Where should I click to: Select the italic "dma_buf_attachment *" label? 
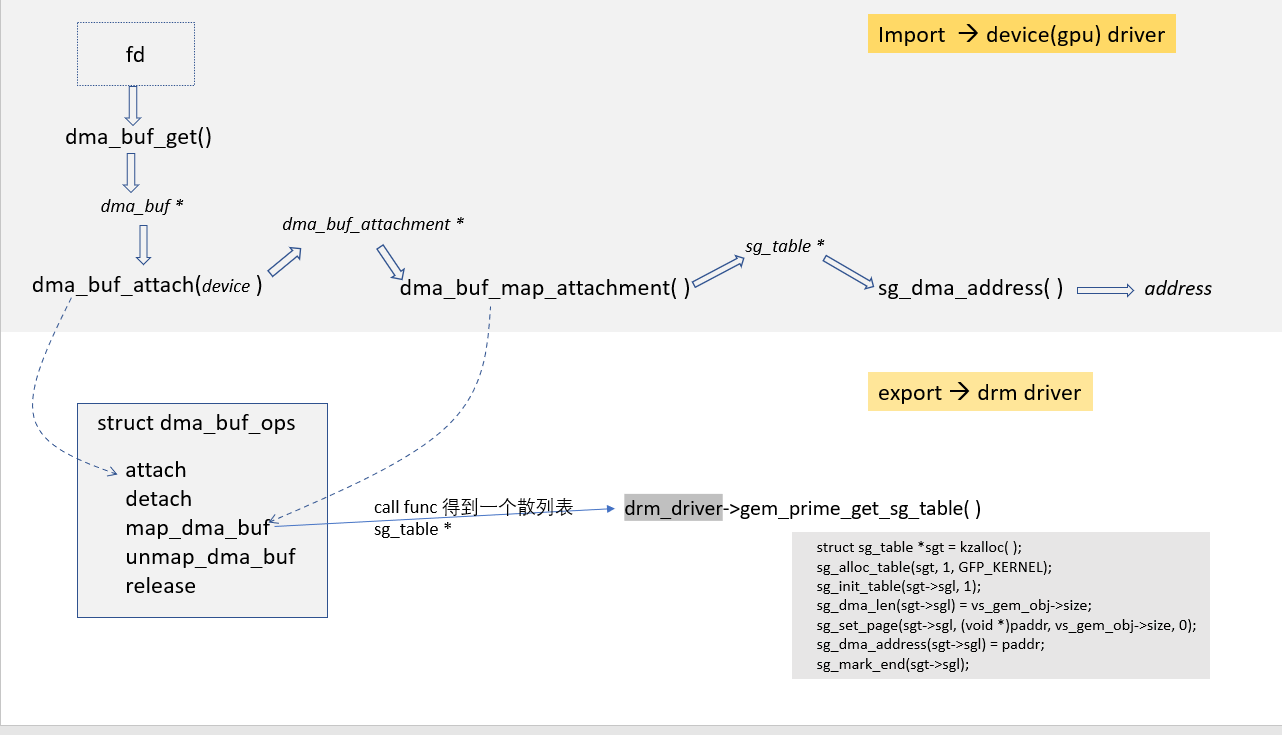(373, 224)
